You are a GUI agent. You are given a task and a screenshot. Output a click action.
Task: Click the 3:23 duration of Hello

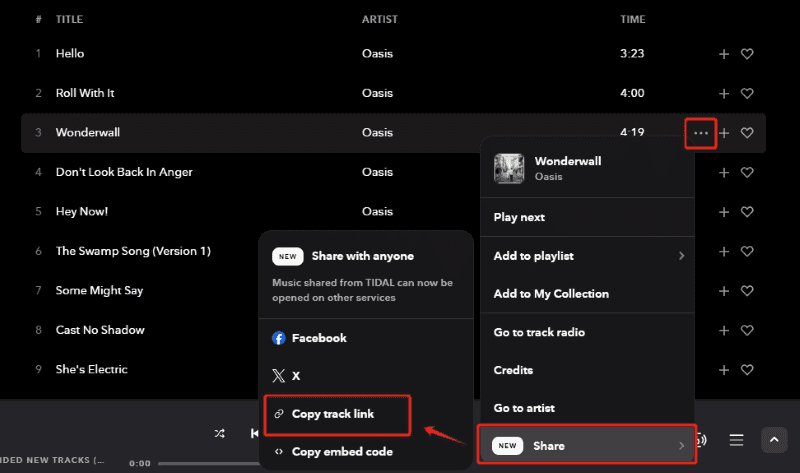click(x=632, y=54)
